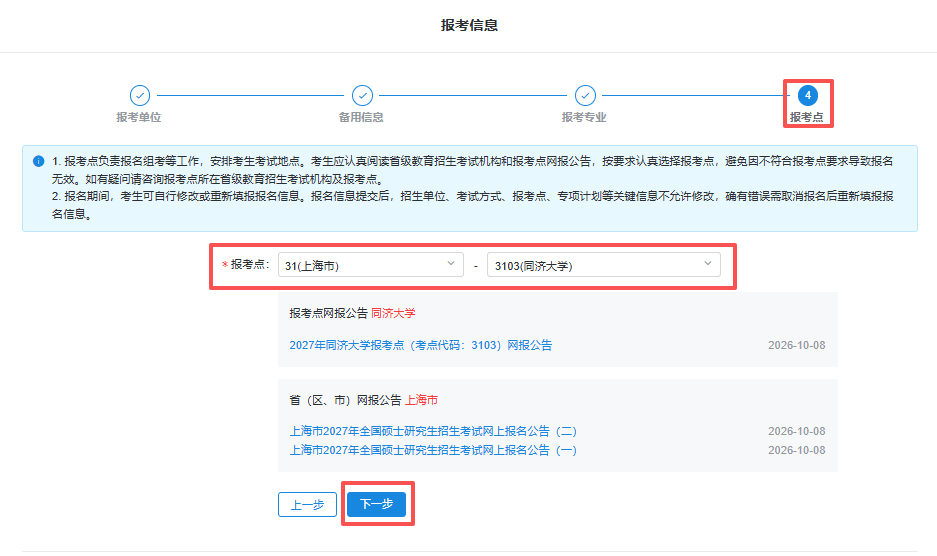Click the 报考单位 step checkmark circle

pyautogui.click(x=140, y=95)
